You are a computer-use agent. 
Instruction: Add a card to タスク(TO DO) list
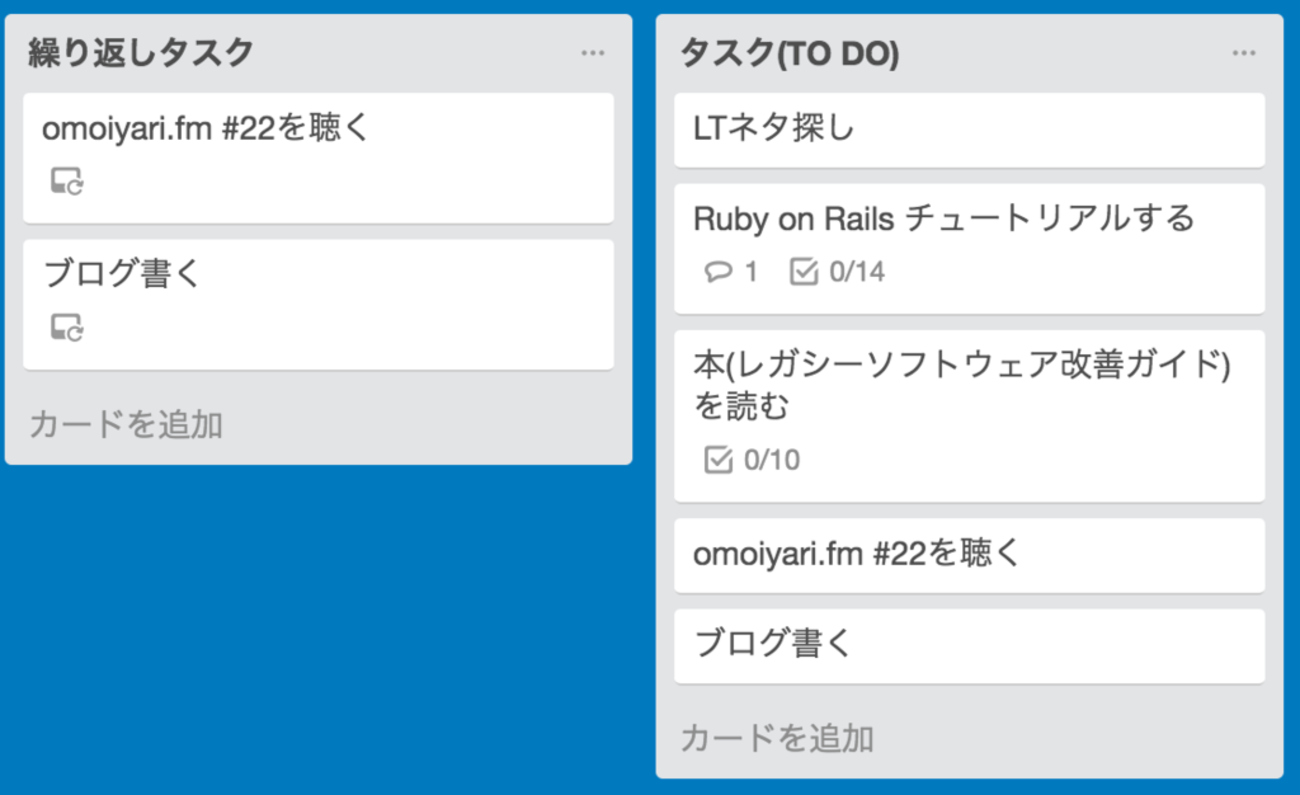point(777,739)
